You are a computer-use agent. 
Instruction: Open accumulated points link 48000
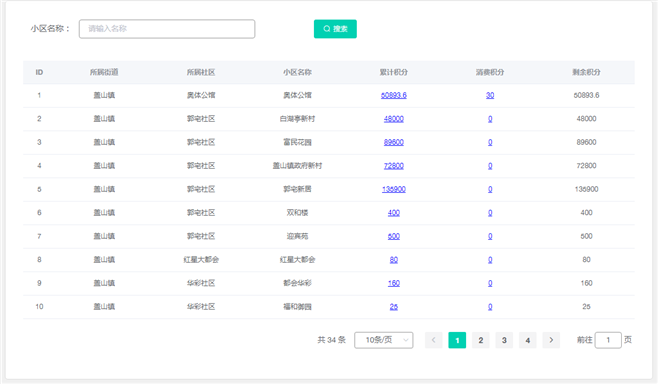(x=394, y=119)
